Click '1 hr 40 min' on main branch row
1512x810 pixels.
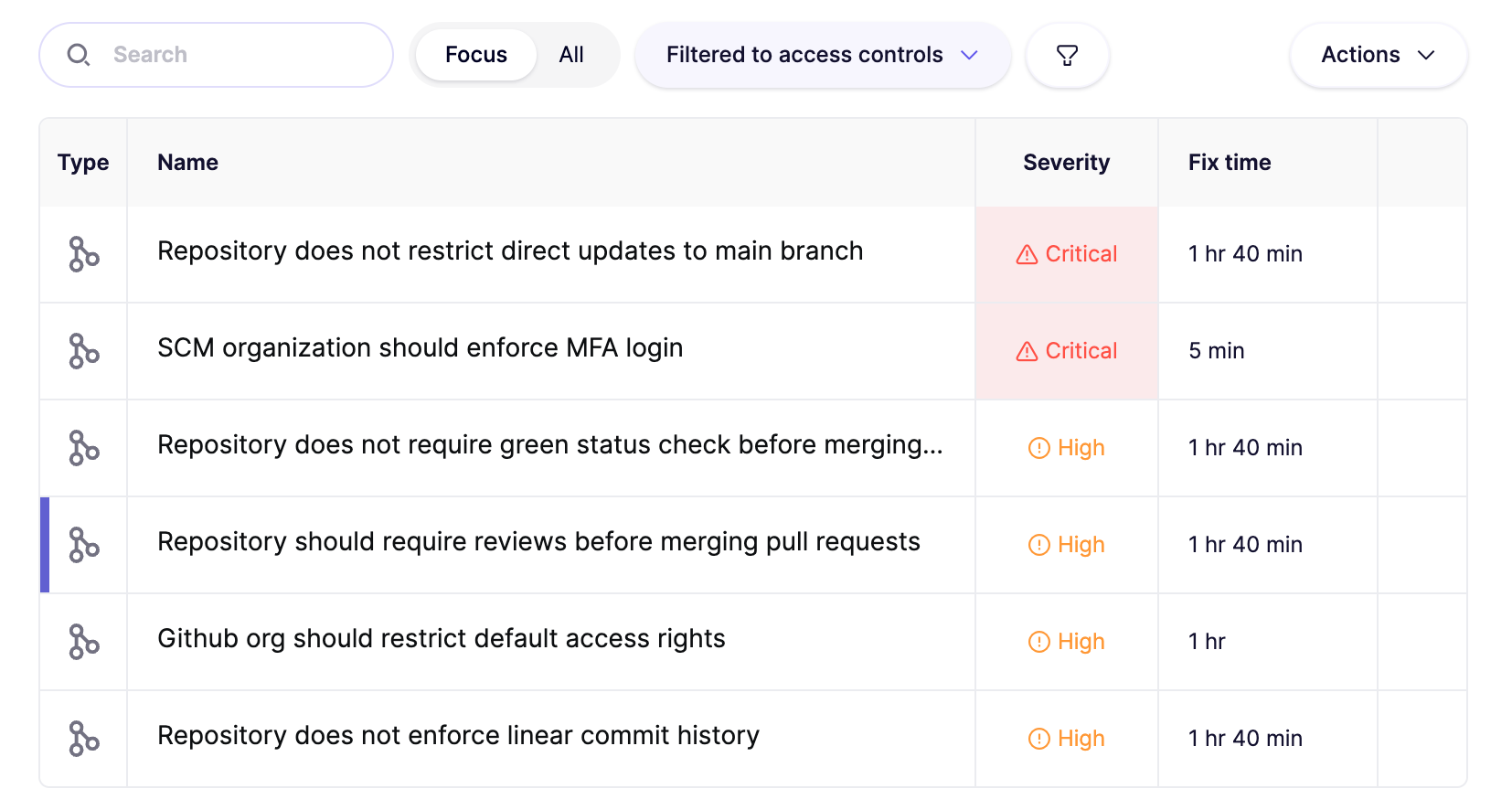pos(1245,254)
